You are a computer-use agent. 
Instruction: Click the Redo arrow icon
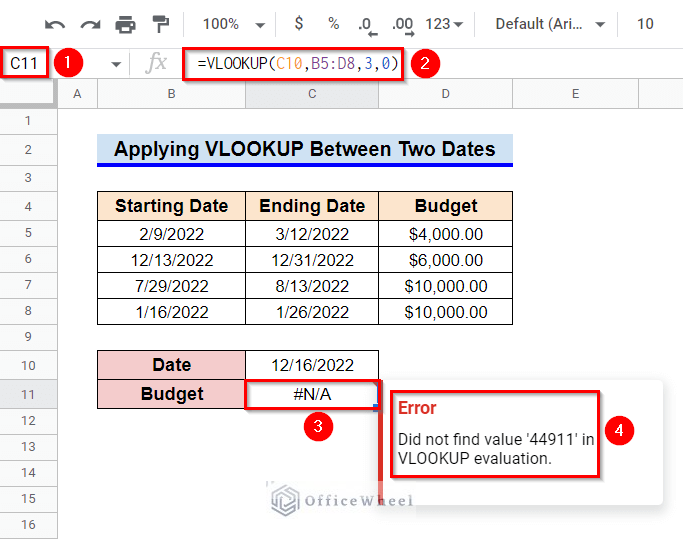point(90,24)
